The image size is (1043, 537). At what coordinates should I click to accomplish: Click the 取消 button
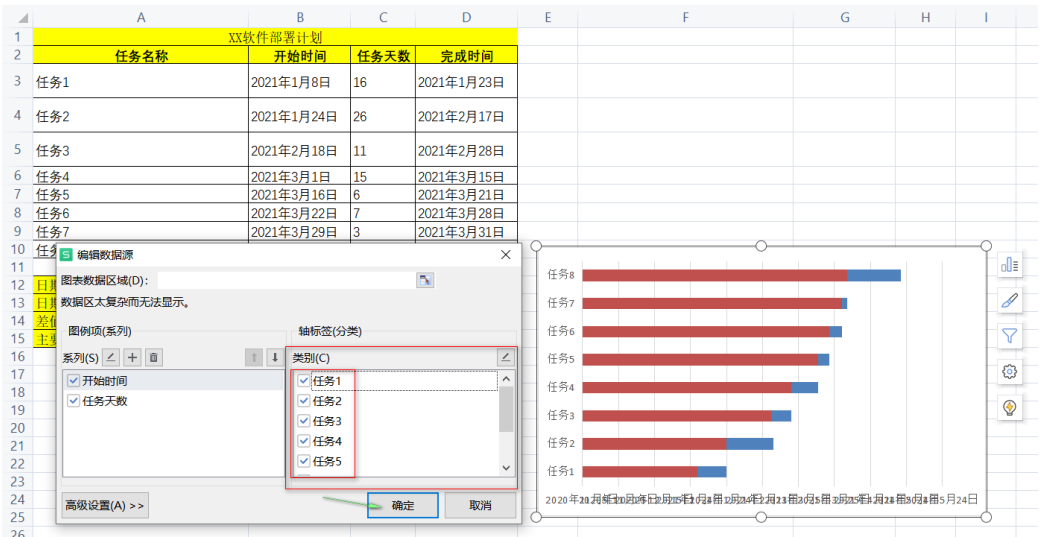pyautogui.click(x=480, y=506)
